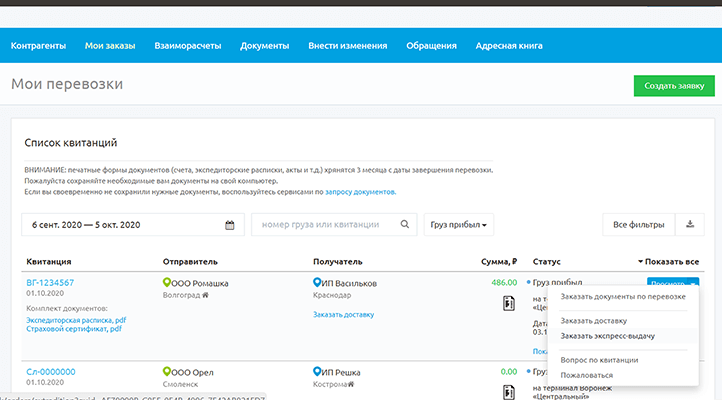Screen dimensions: 722x400
Task: Expand the Показать все toggle
Action: (x=668, y=262)
